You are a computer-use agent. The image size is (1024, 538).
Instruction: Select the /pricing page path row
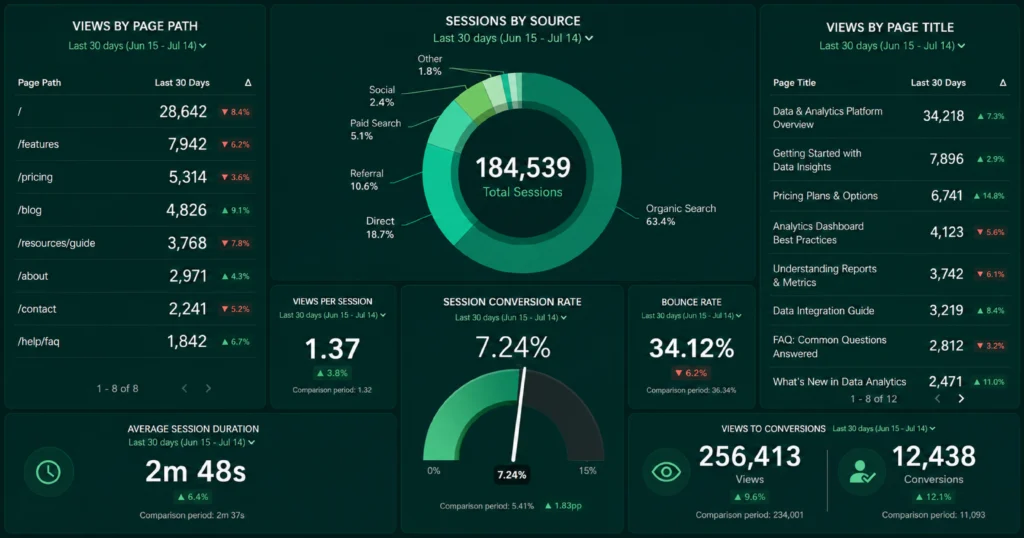135,177
